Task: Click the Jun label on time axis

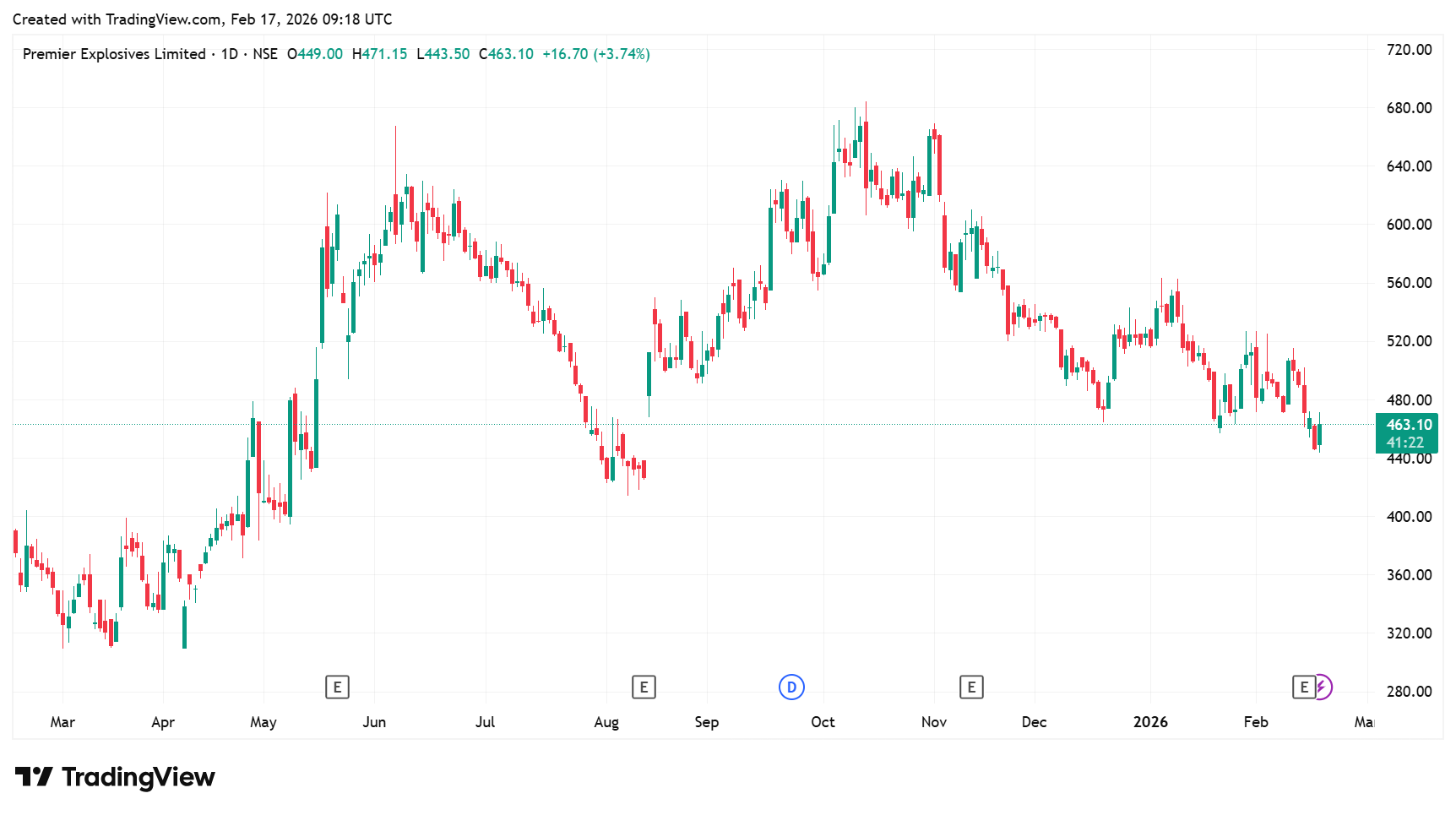Action: coord(374,722)
